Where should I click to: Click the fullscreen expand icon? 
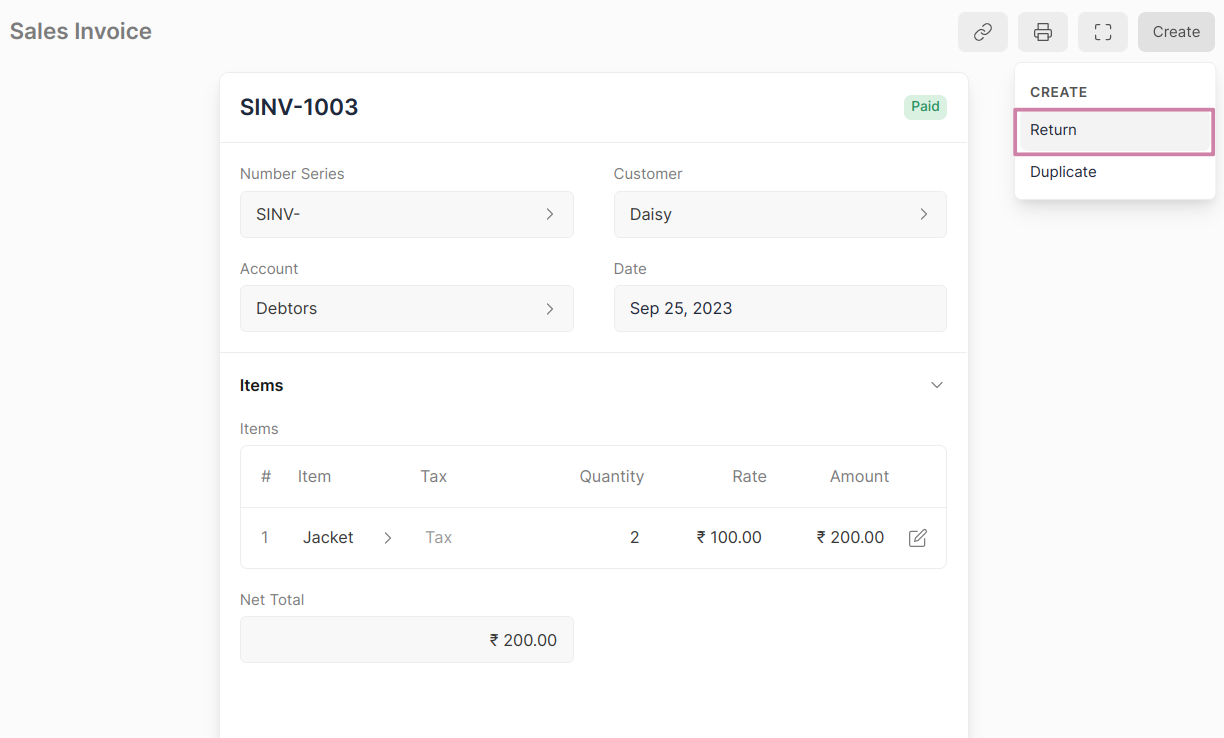tap(1102, 32)
